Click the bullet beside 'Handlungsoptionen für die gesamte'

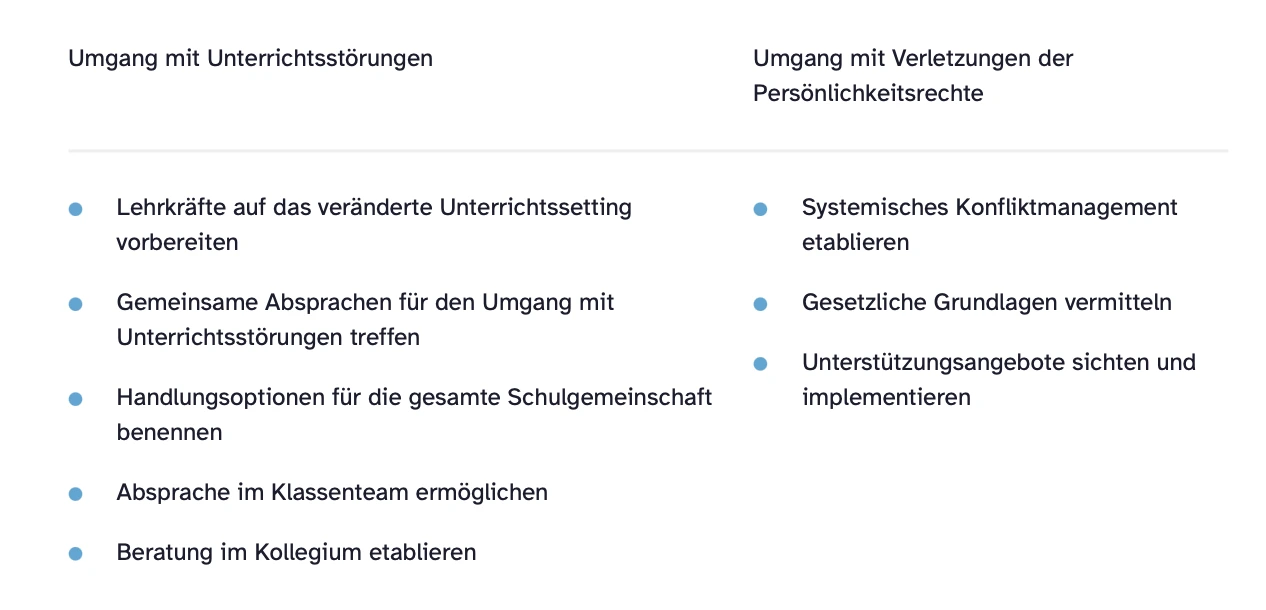point(75,399)
